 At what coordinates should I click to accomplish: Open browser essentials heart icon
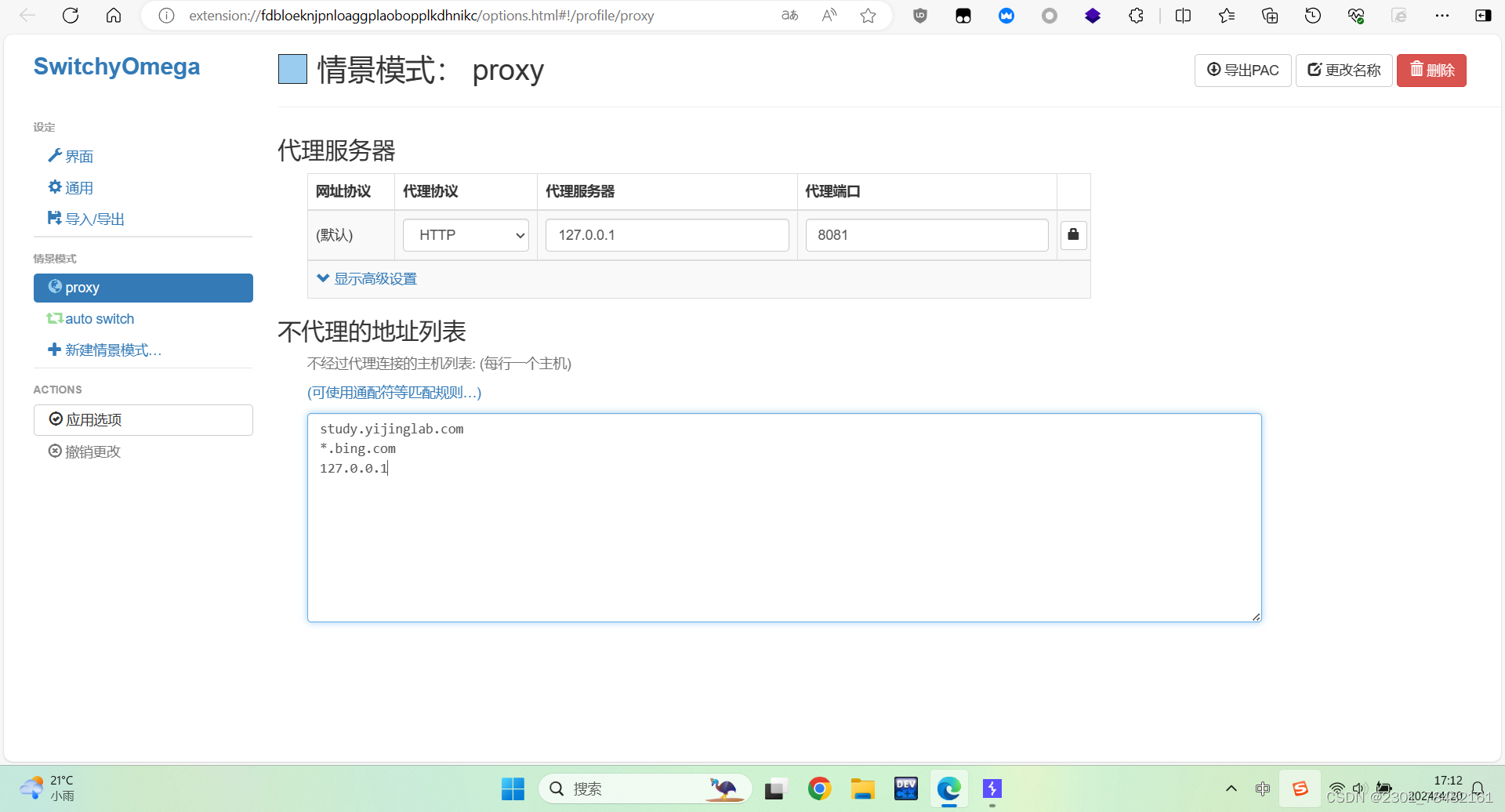(1356, 16)
